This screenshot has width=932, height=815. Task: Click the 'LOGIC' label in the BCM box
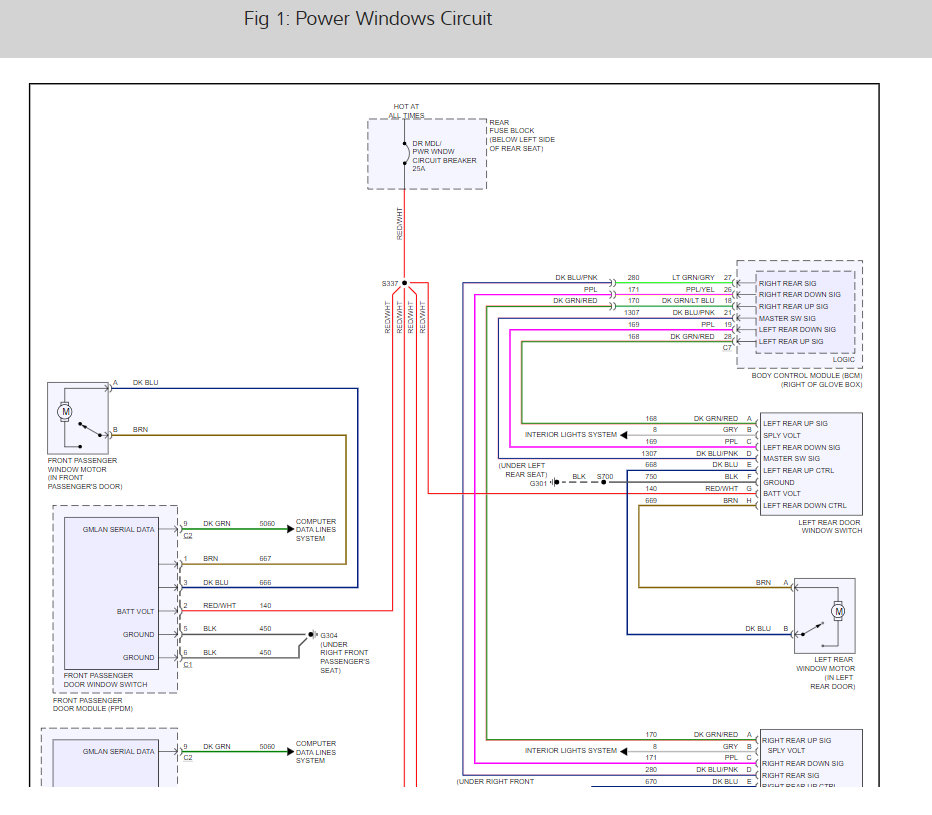(843, 359)
